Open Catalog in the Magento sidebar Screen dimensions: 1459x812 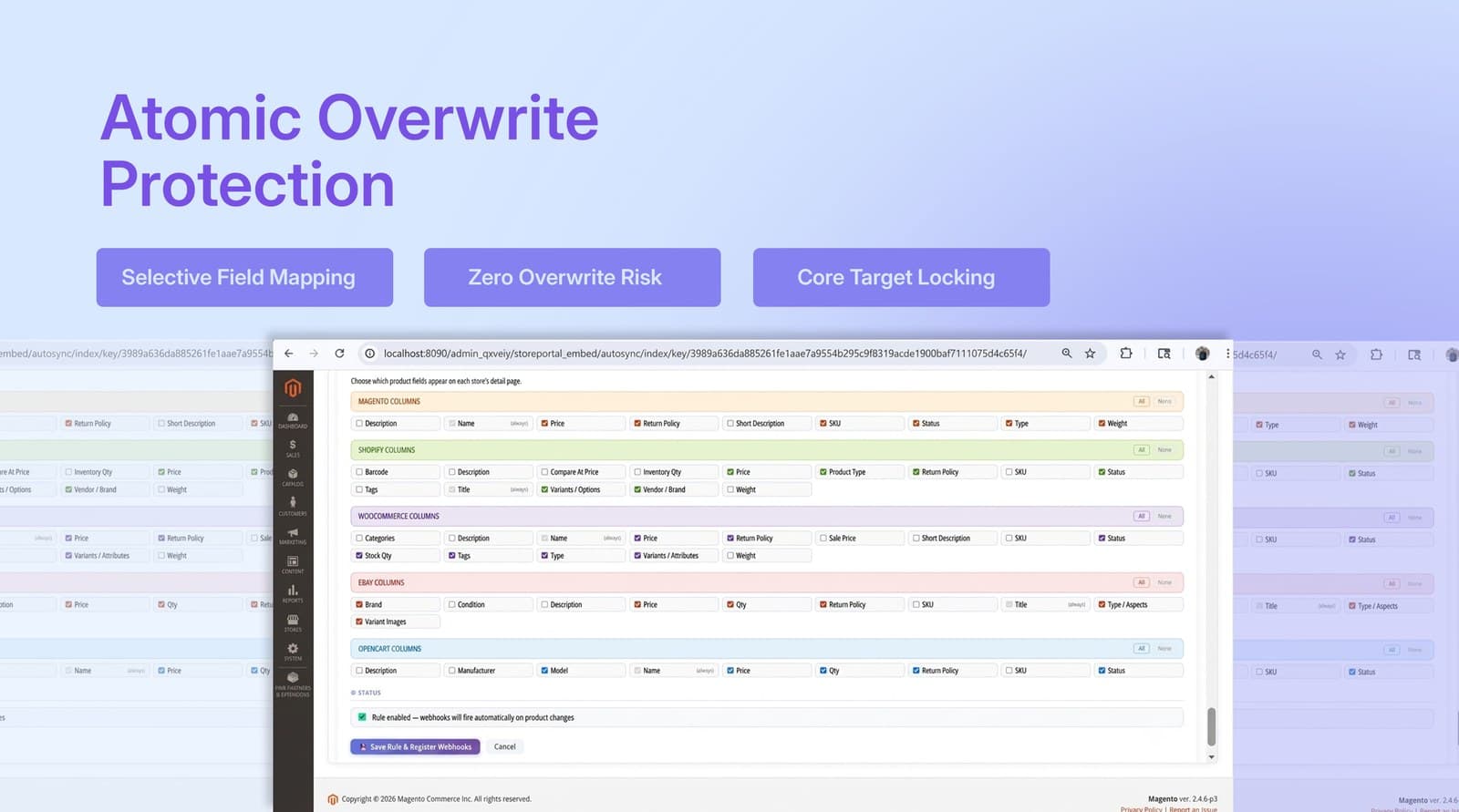coord(293,478)
